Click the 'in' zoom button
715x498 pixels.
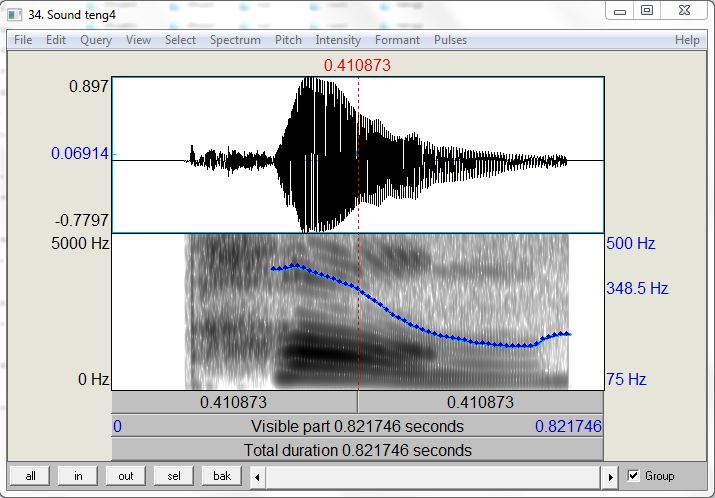click(78, 476)
